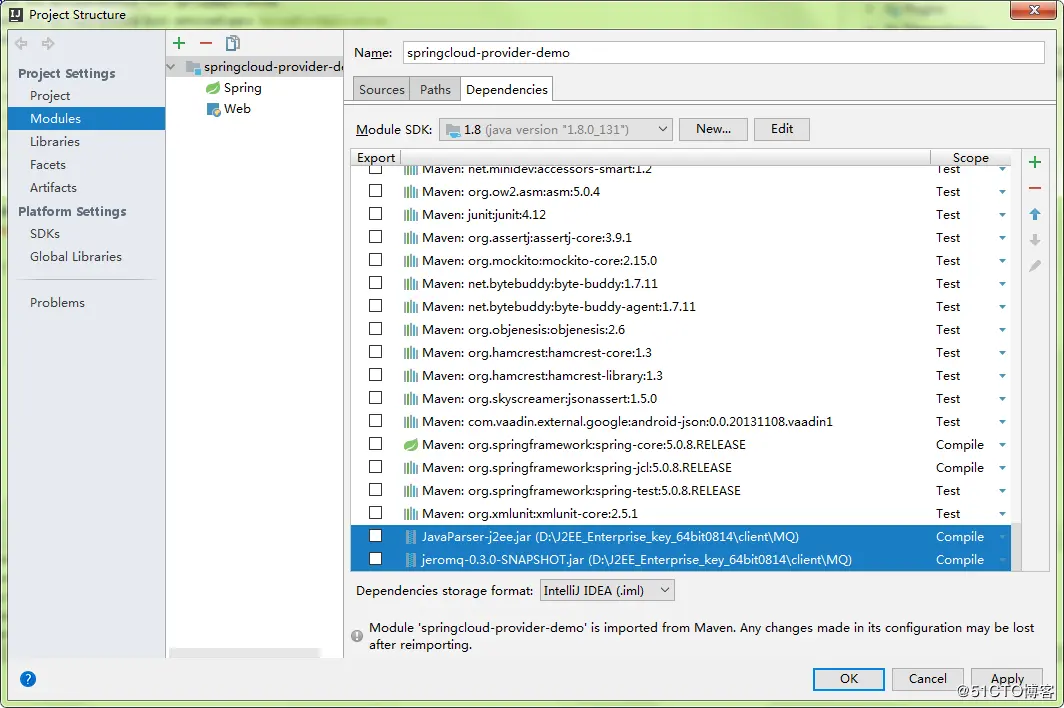The width and height of the screenshot is (1064, 708).
Task: Open Problems in the sidebar
Action: [x=58, y=303]
